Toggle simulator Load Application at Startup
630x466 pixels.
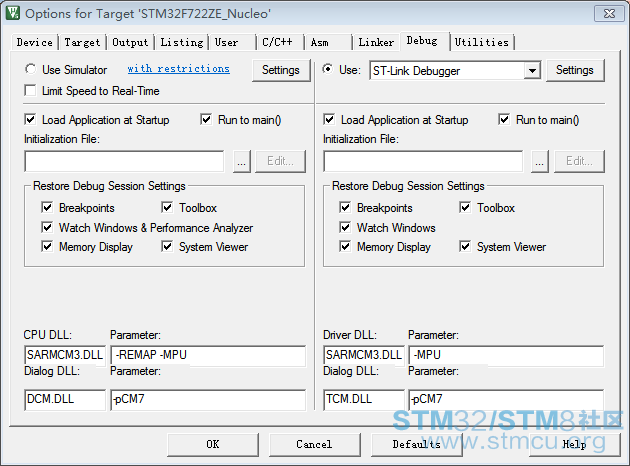click(x=30, y=119)
